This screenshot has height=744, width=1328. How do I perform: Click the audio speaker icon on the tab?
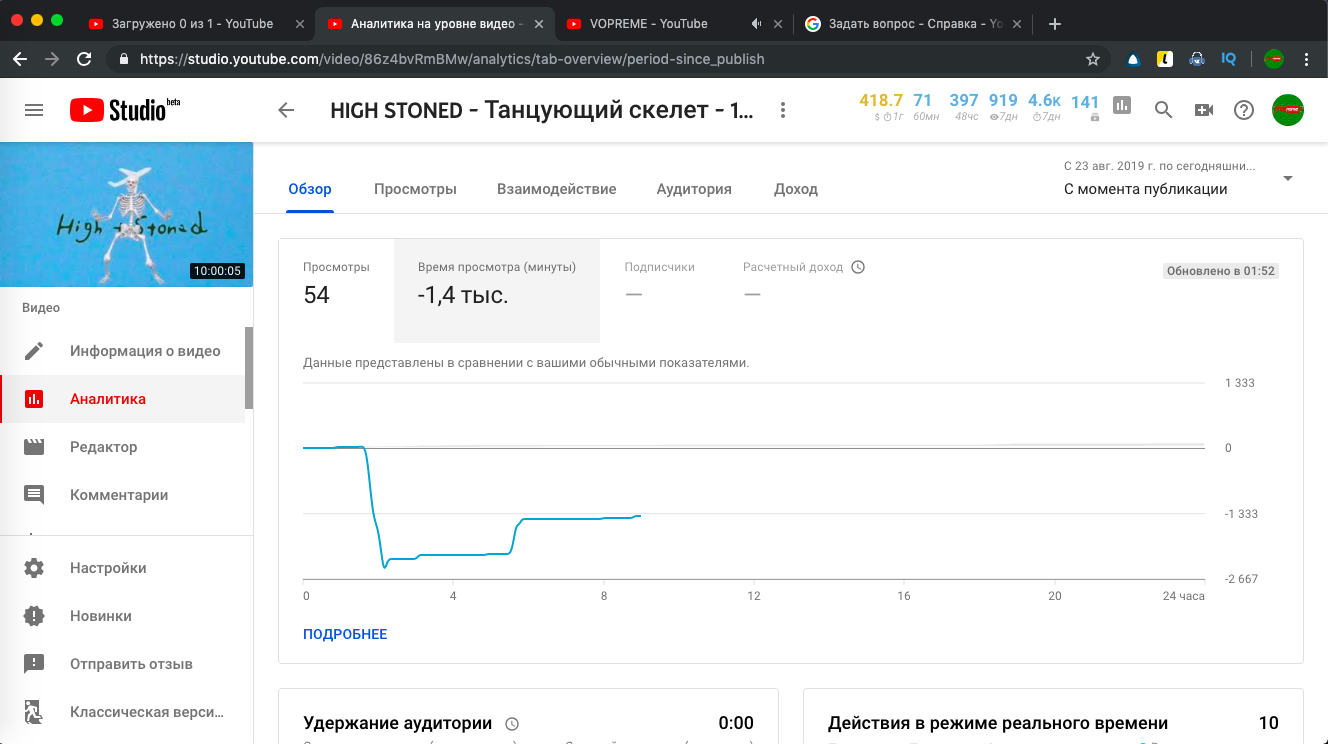[x=757, y=24]
